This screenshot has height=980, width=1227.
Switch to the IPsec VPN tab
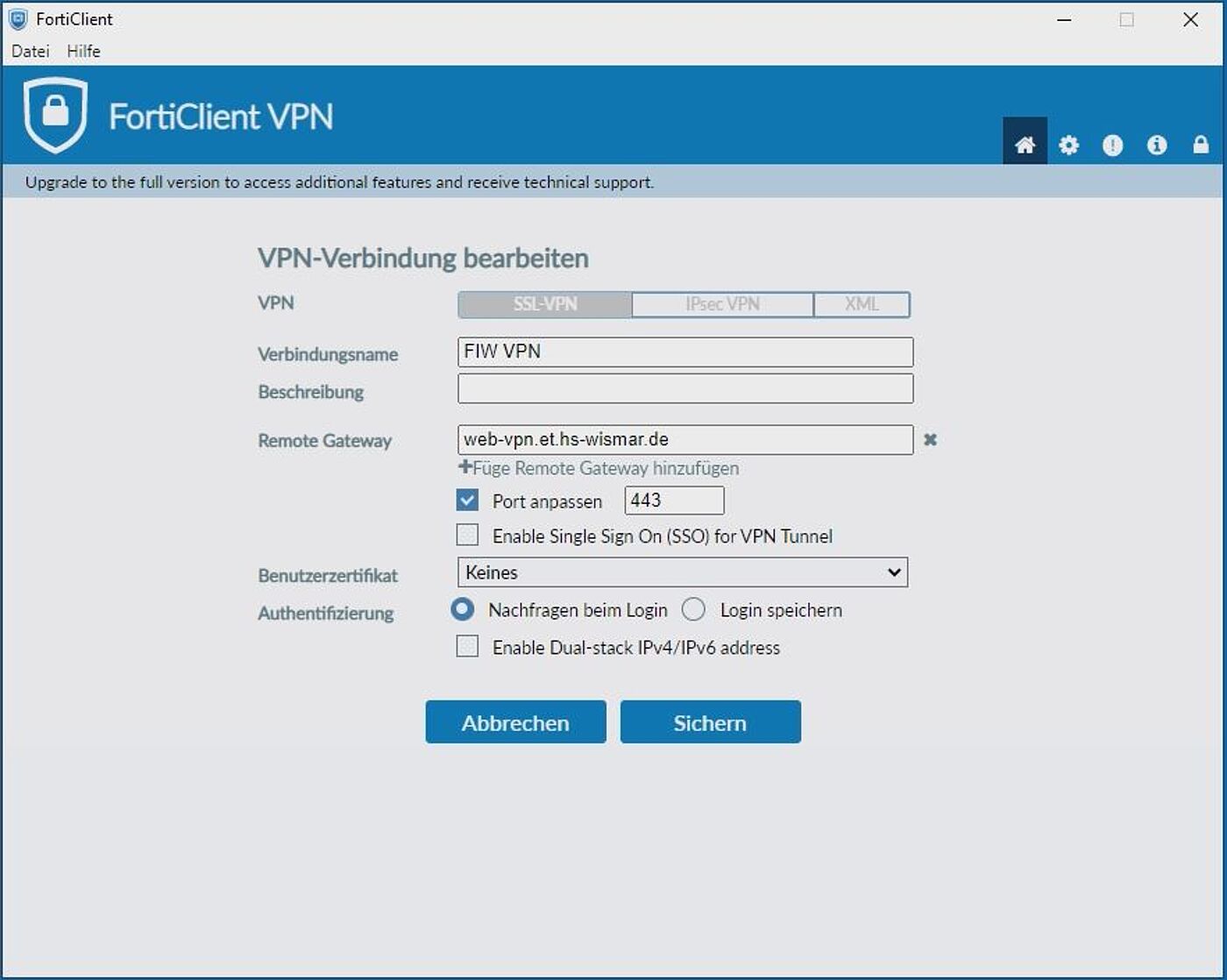point(722,304)
